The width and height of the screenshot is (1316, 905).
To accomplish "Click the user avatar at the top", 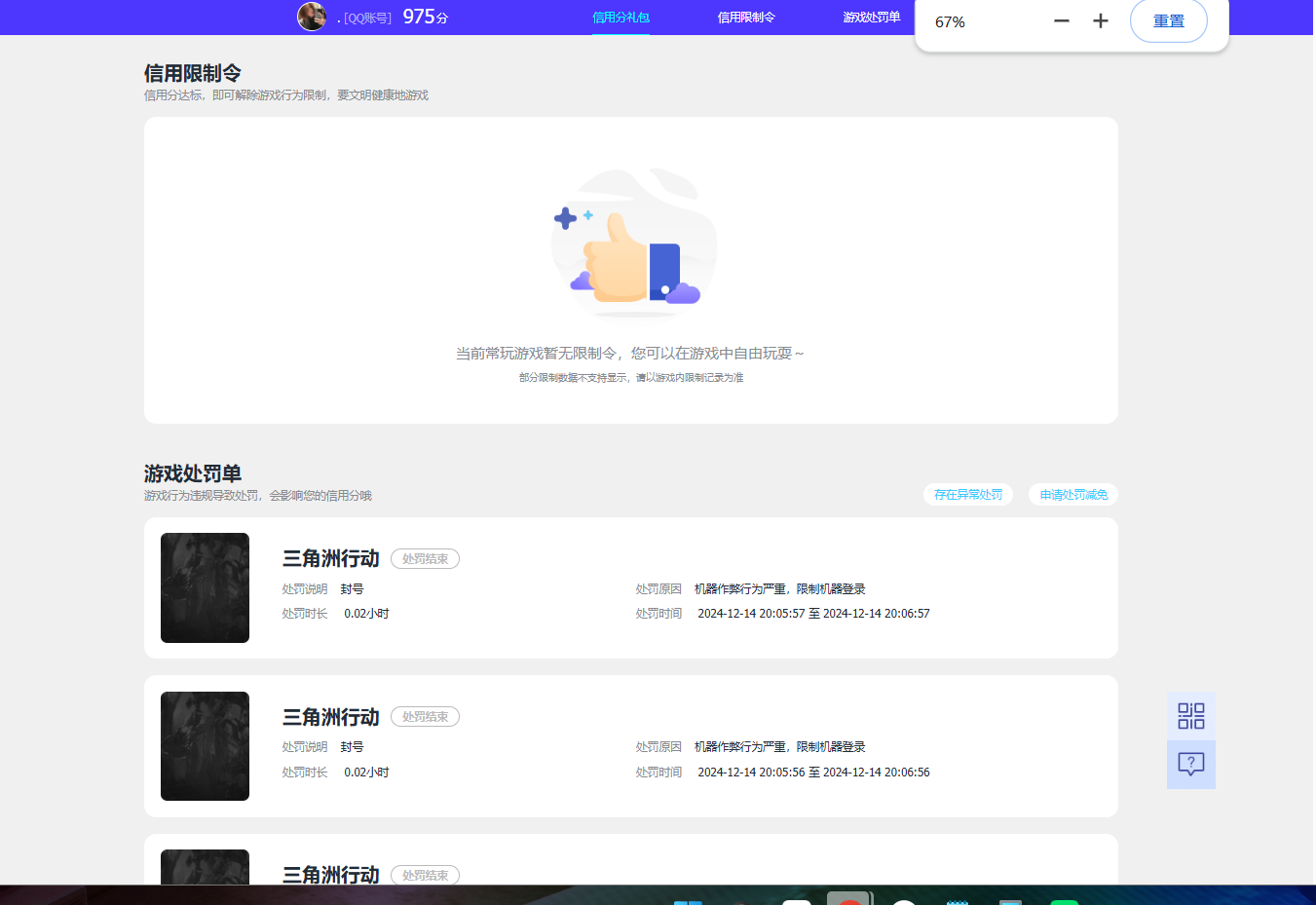I will pos(312,16).
